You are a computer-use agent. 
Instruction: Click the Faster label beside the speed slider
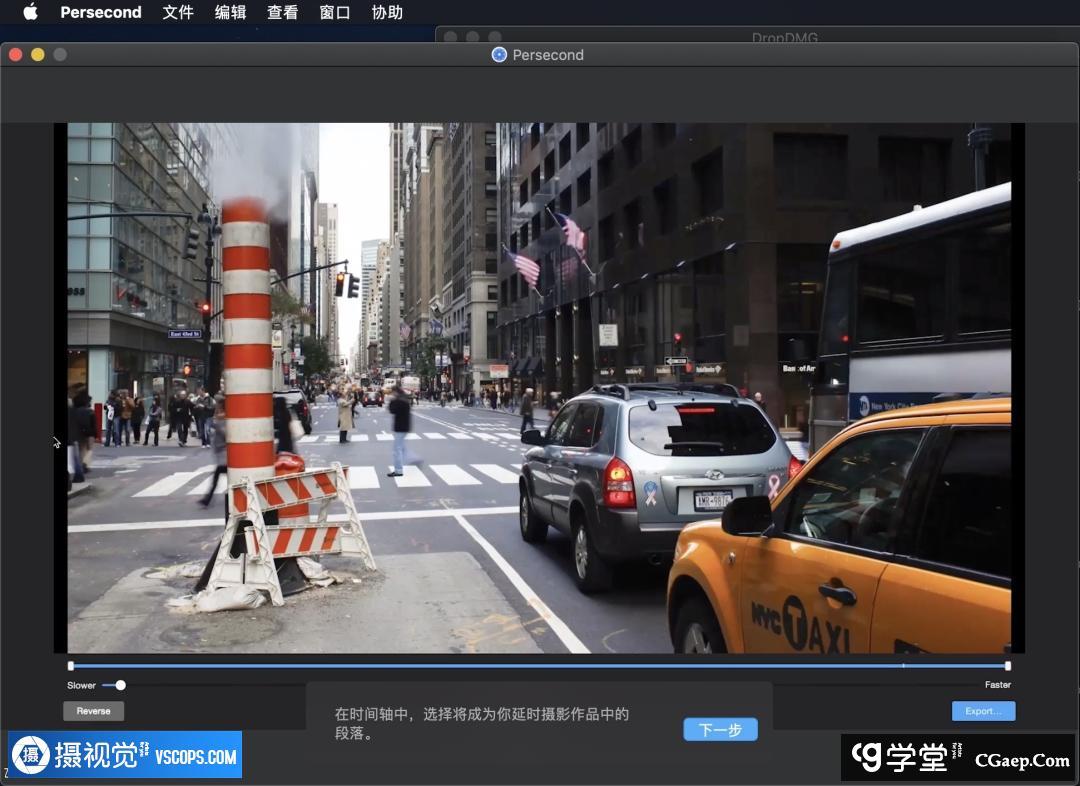(x=997, y=685)
